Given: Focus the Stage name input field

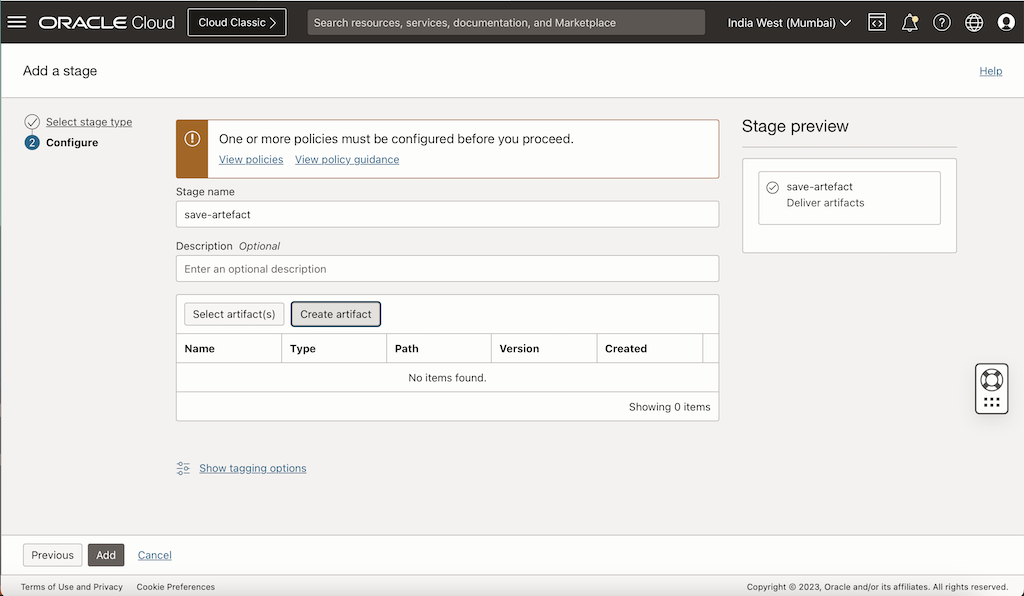Looking at the screenshot, I should (447, 214).
